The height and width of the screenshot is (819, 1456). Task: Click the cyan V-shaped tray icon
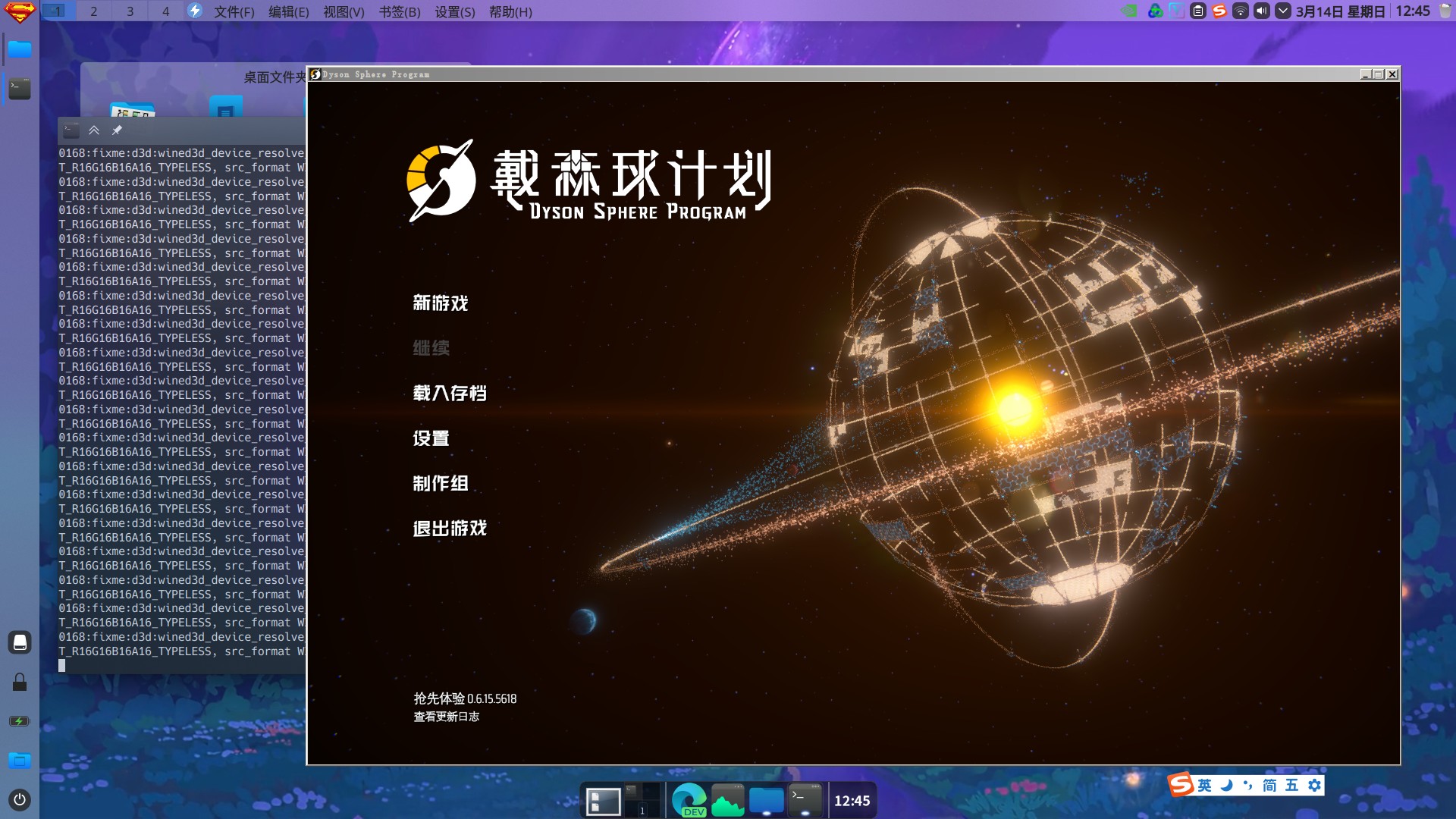tap(1176, 11)
